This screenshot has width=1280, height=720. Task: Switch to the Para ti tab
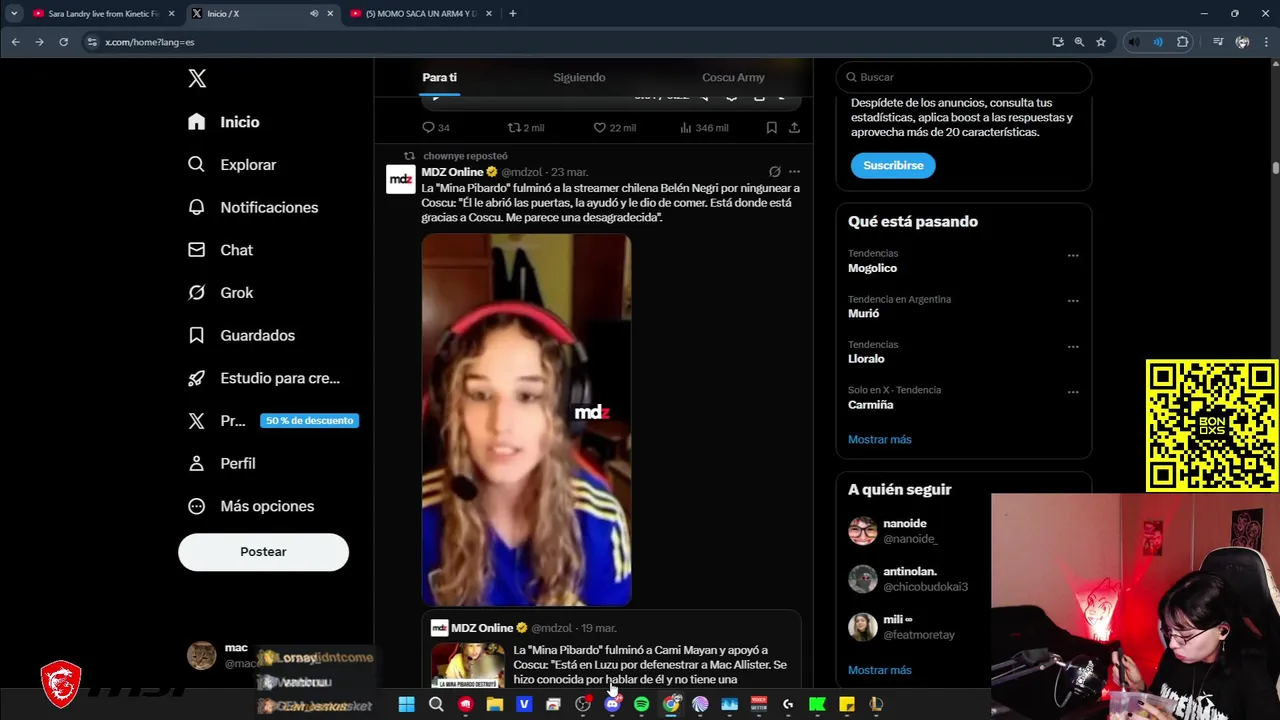point(439,77)
